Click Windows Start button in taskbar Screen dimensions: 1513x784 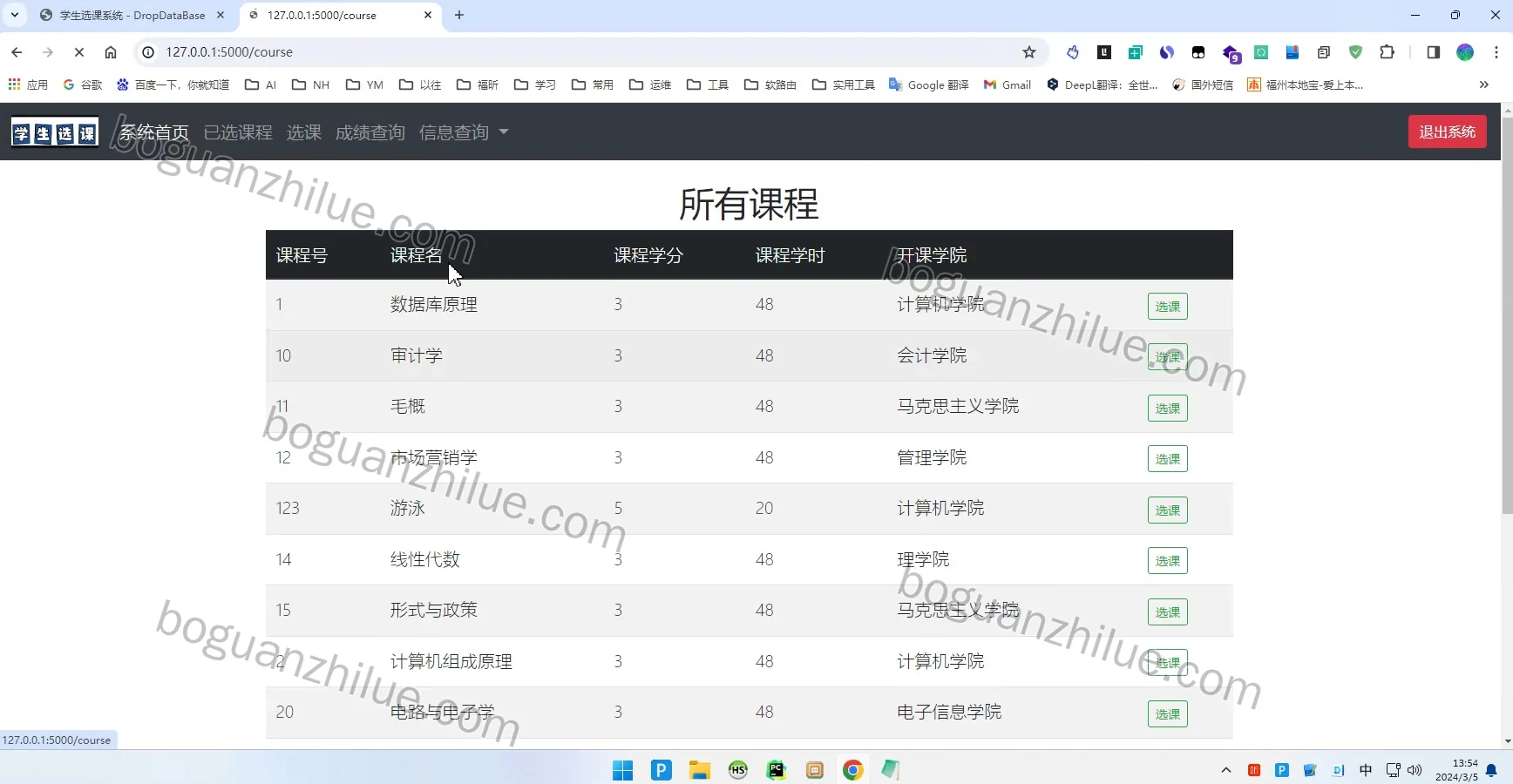(622, 770)
